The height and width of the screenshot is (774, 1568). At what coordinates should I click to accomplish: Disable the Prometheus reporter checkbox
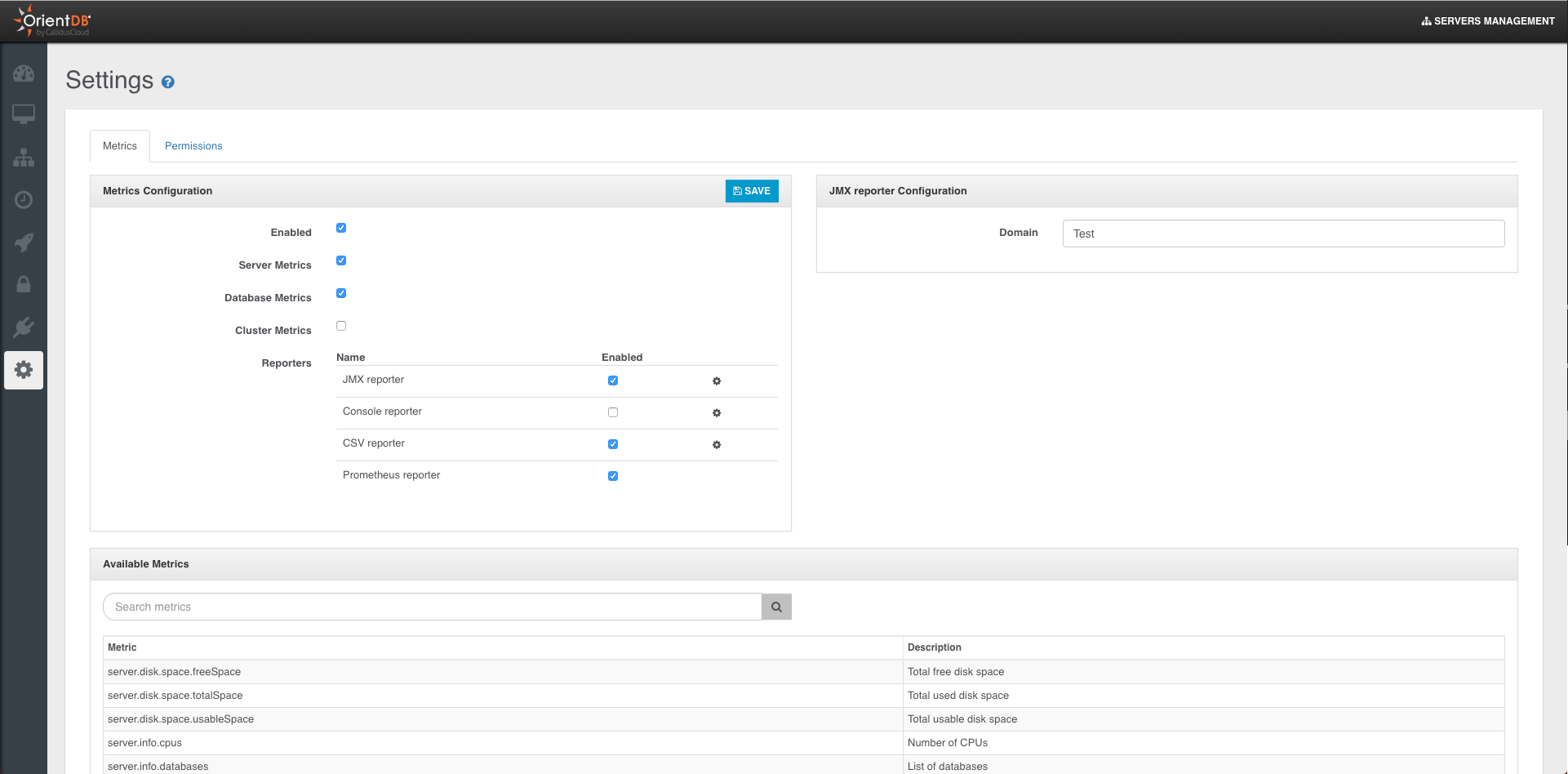click(x=613, y=476)
